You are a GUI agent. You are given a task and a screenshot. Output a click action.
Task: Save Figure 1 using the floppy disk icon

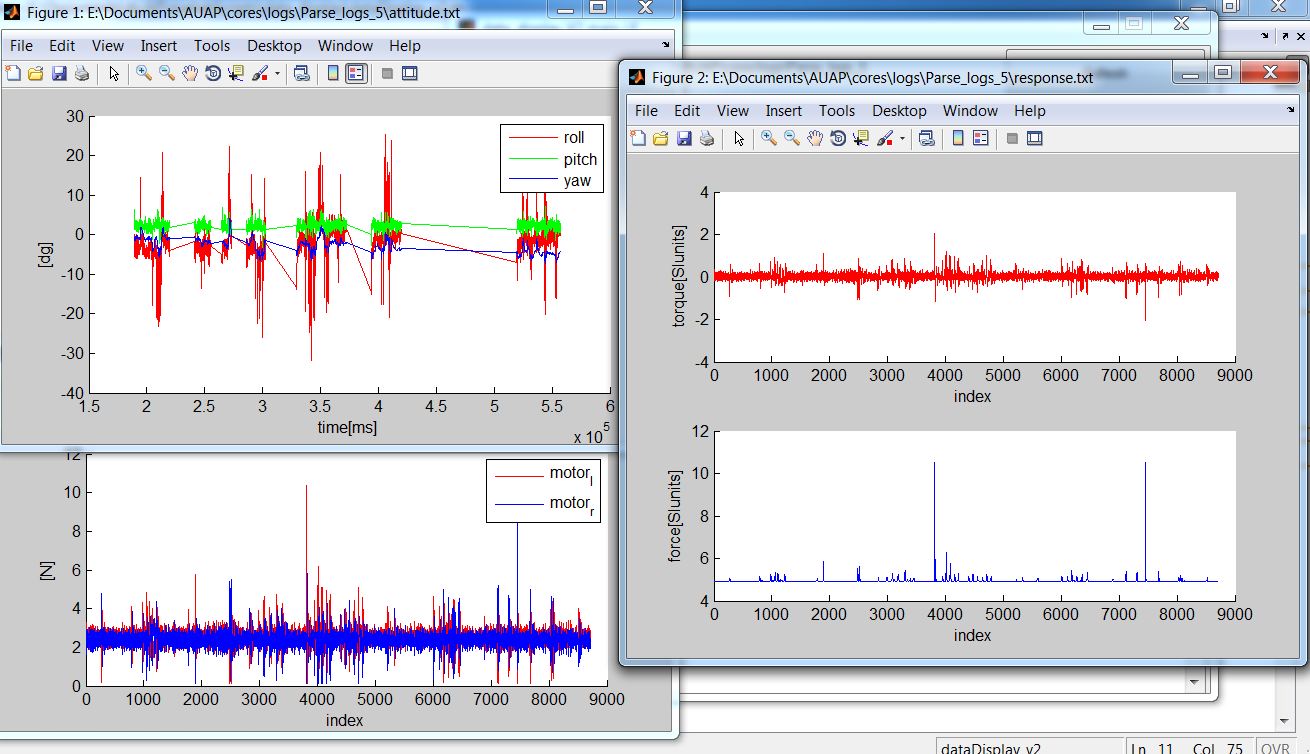[59, 73]
